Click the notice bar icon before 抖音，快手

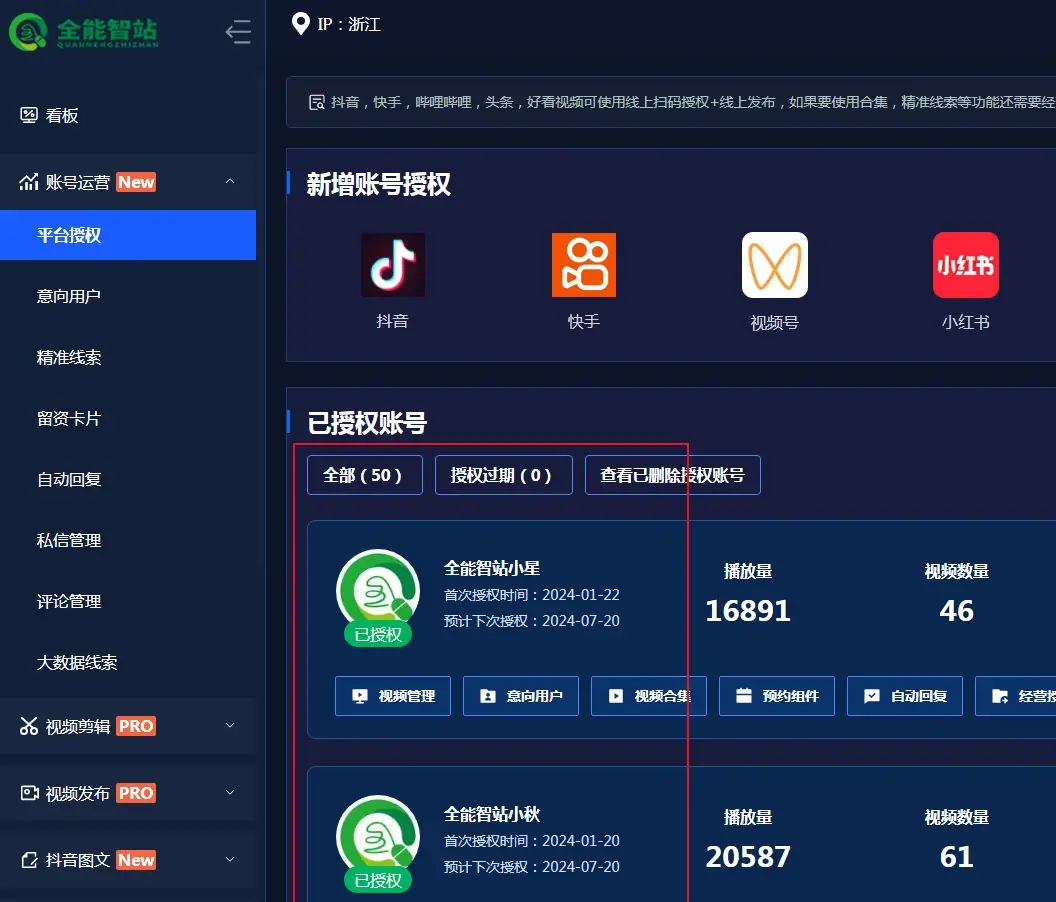click(317, 102)
